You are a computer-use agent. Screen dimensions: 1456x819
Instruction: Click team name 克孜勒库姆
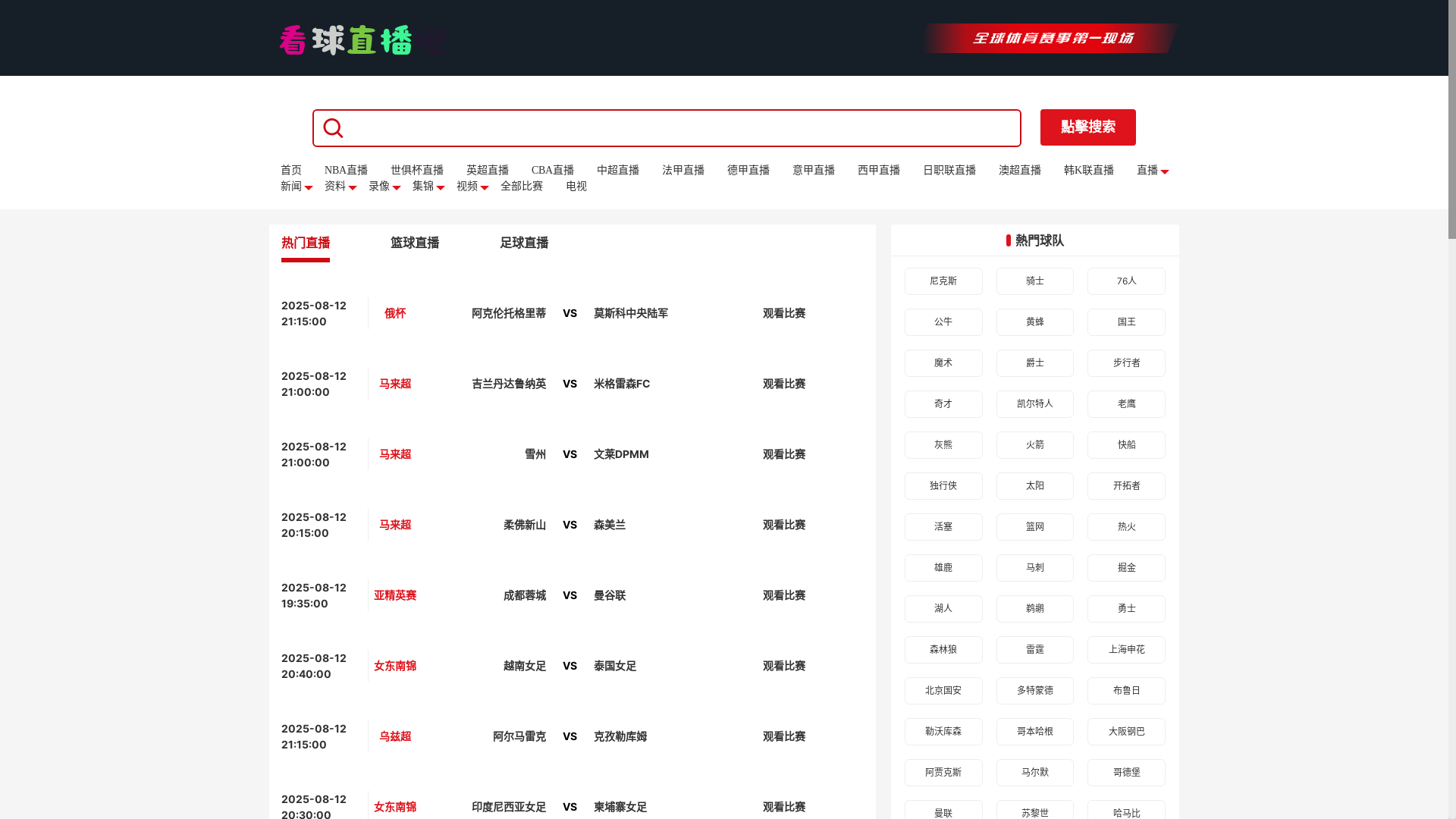click(620, 737)
